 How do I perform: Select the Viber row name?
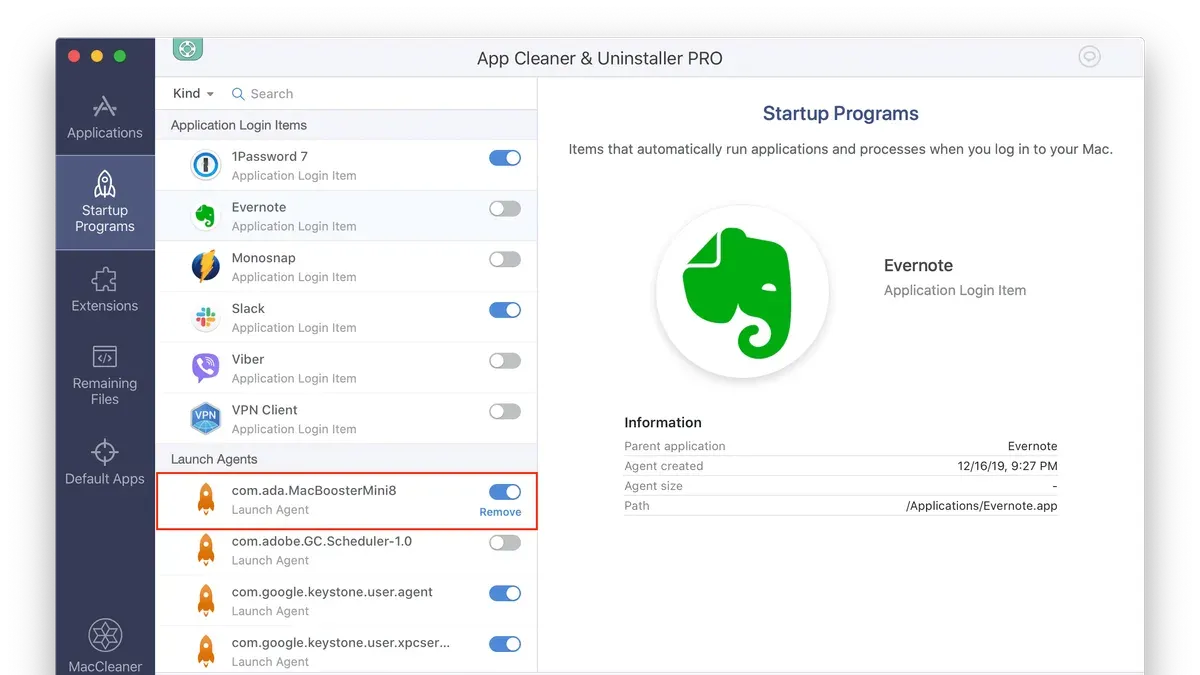click(x=248, y=359)
